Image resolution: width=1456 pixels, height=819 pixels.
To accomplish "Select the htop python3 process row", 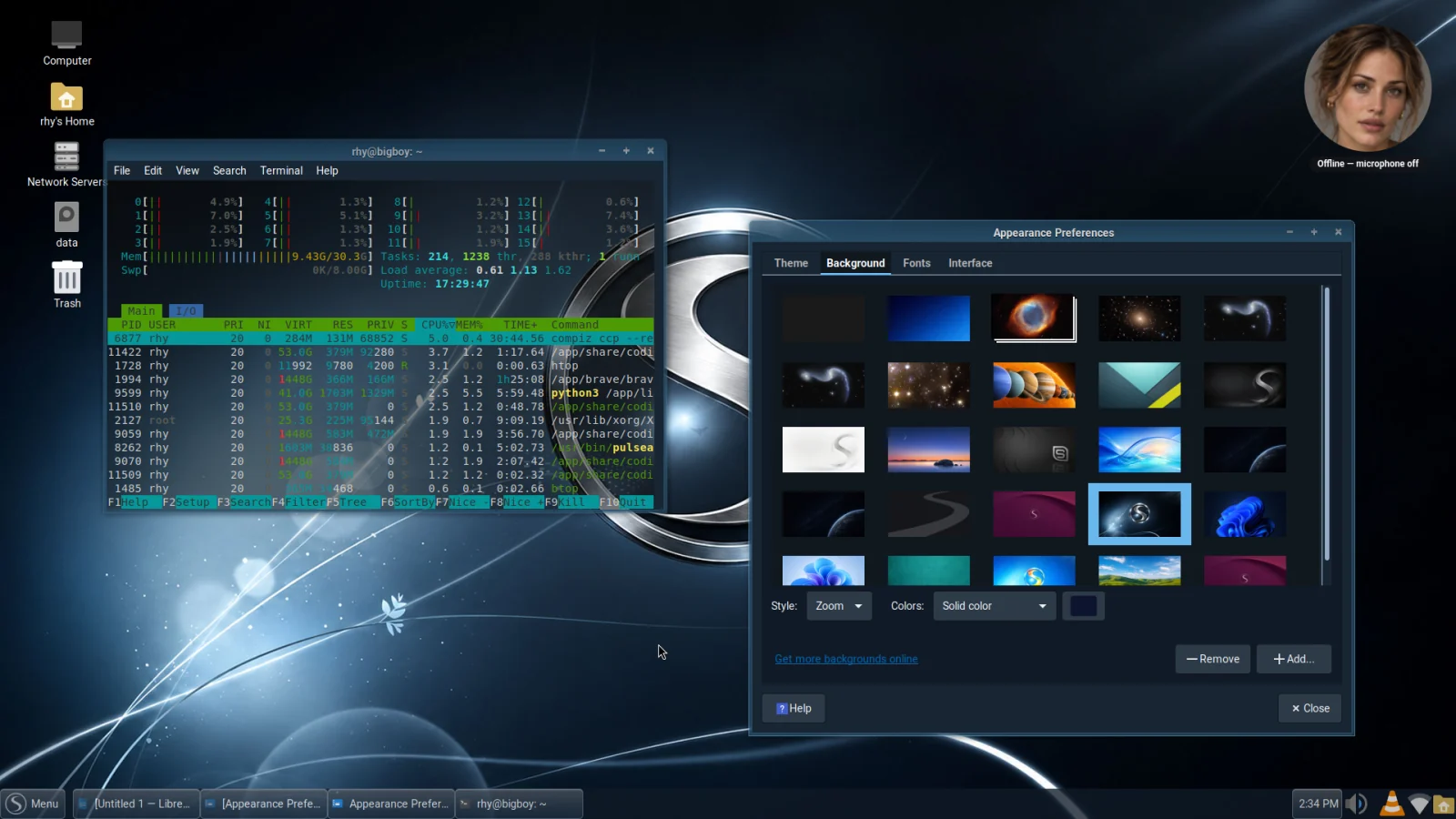I will [380, 393].
